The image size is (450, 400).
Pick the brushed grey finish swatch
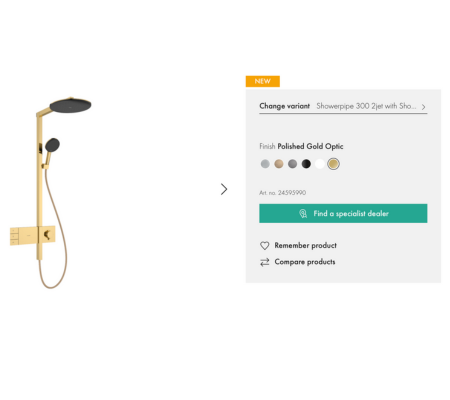tap(292, 164)
